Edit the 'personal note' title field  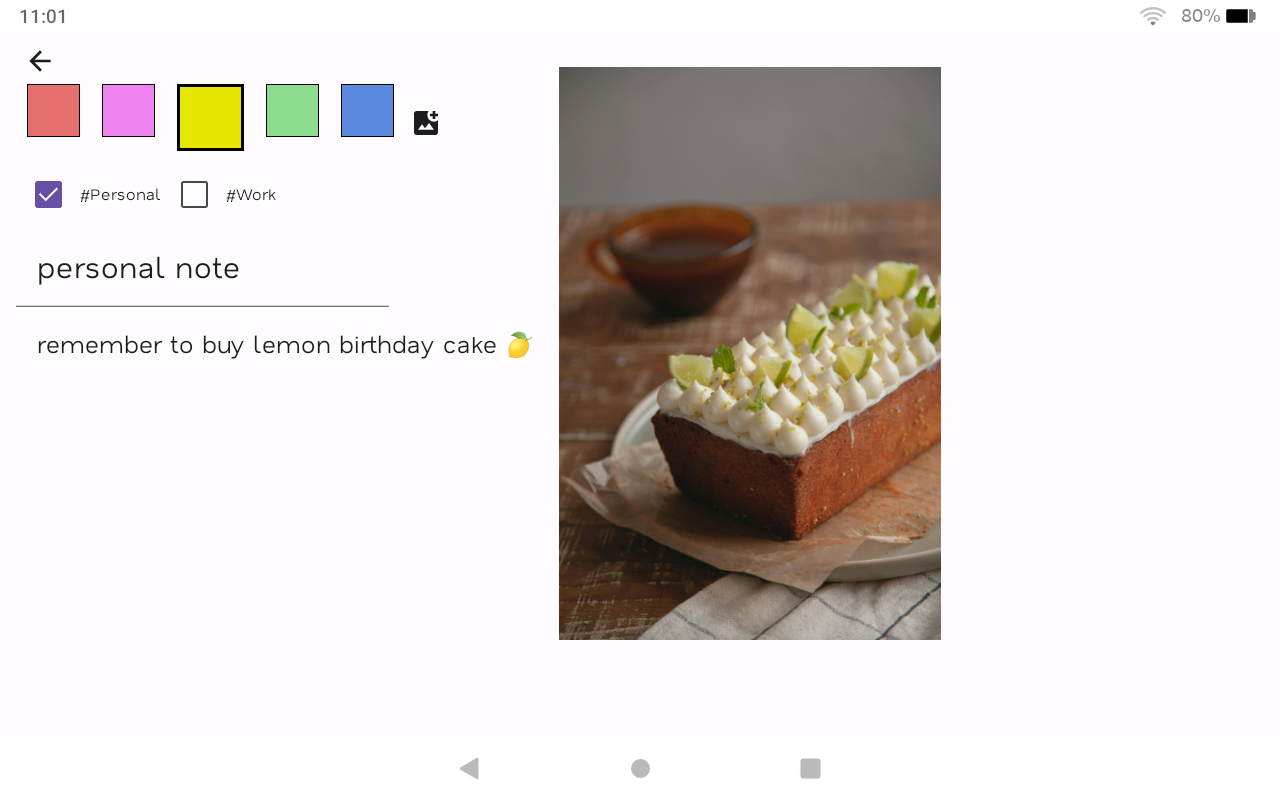(x=202, y=269)
